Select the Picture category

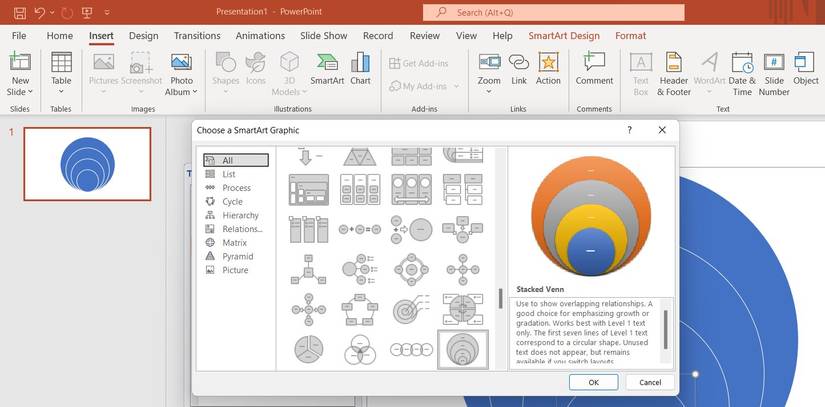tap(236, 270)
